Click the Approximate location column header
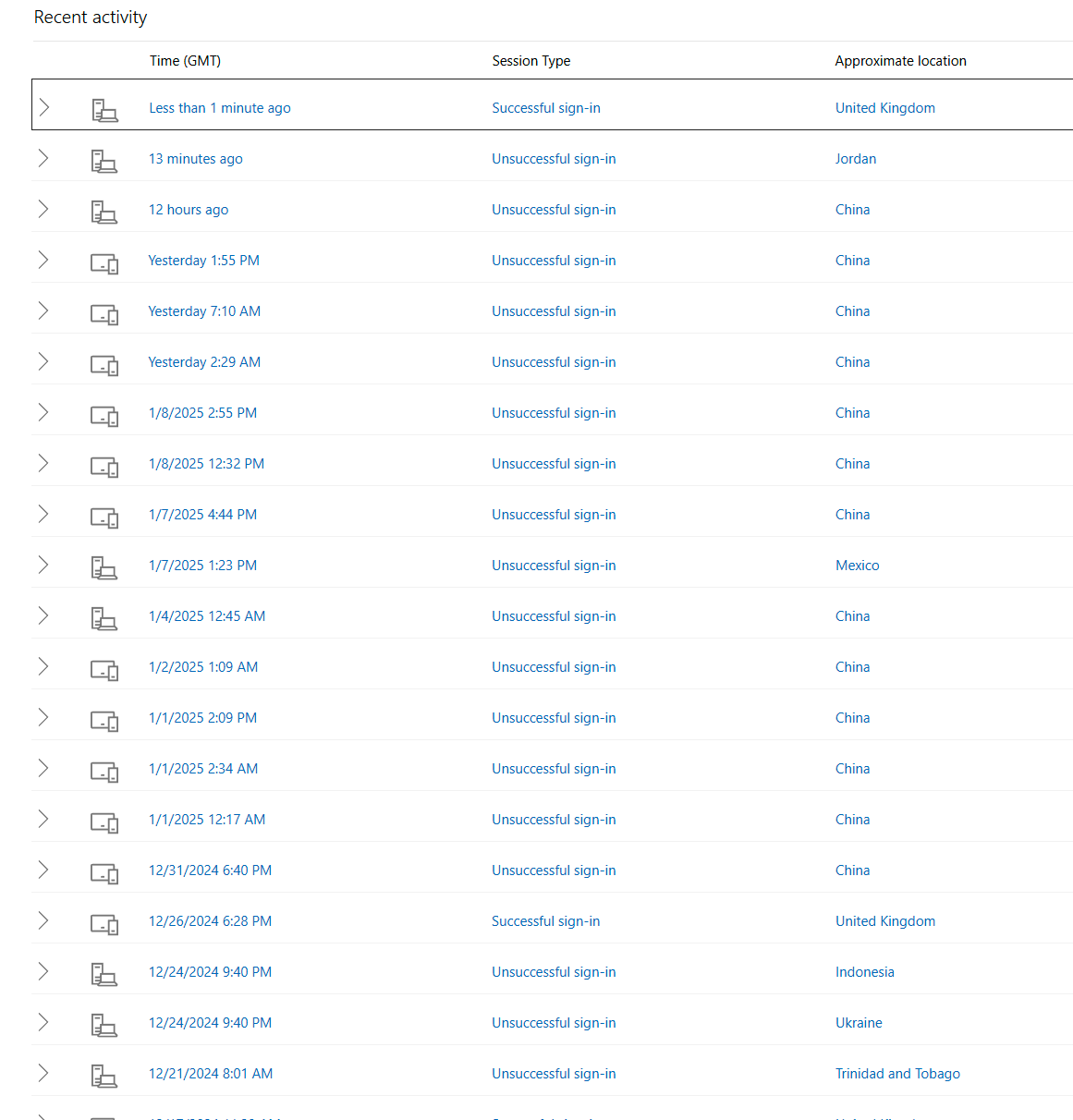Viewport: 1073px width, 1120px height. pos(901,61)
